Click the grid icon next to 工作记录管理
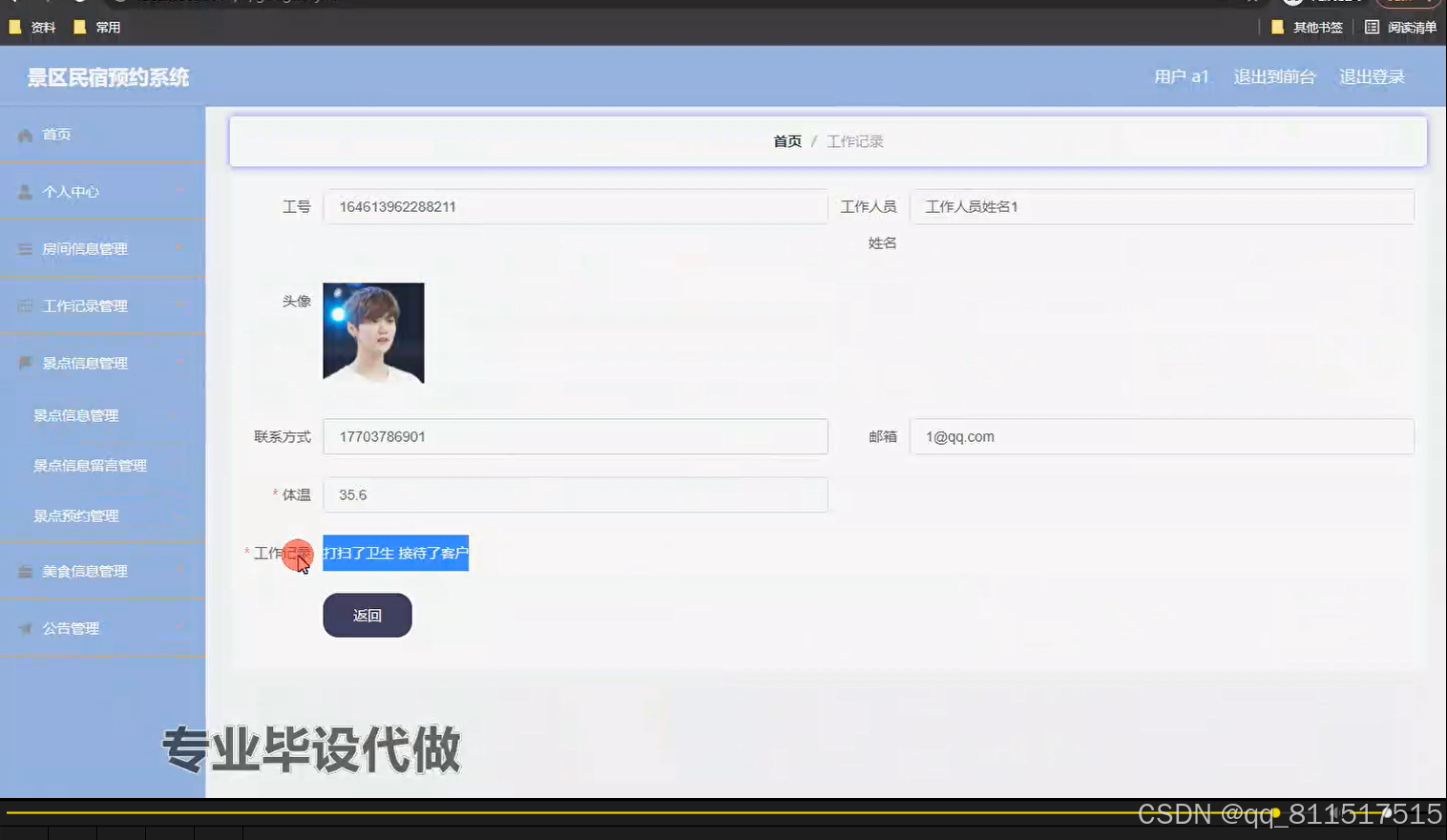The height and width of the screenshot is (840, 1447). tap(24, 305)
